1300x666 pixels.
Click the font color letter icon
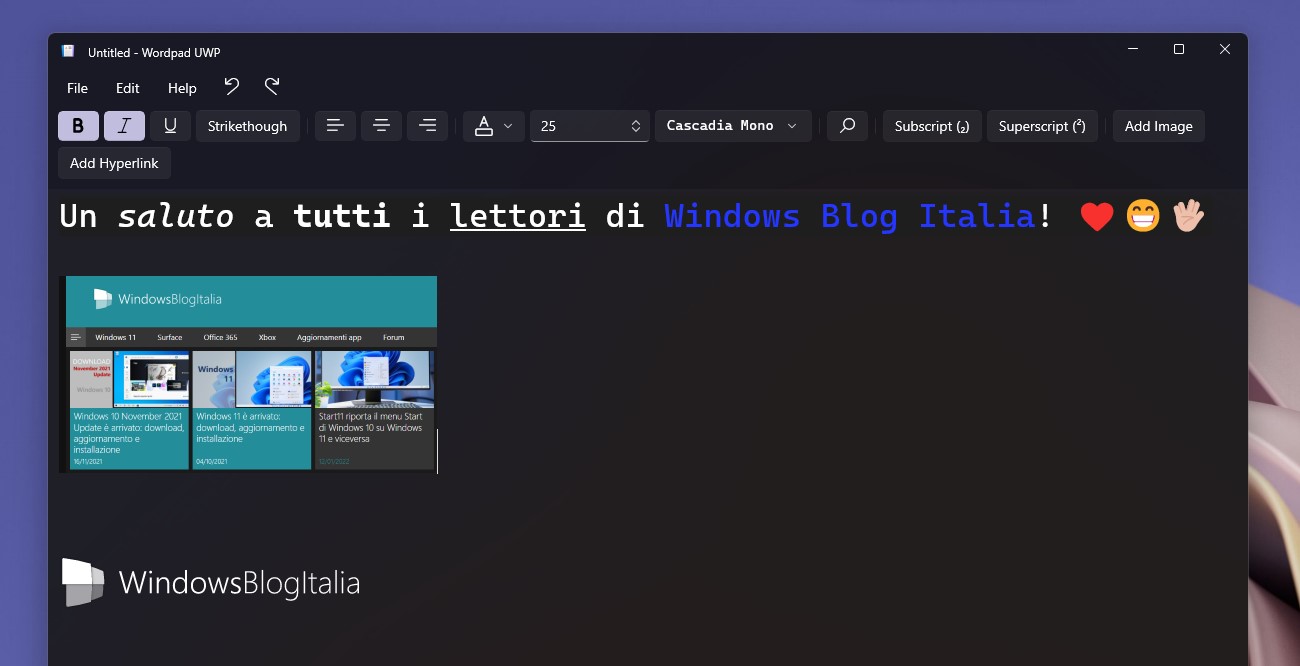pyautogui.click(x=484, y=126)
